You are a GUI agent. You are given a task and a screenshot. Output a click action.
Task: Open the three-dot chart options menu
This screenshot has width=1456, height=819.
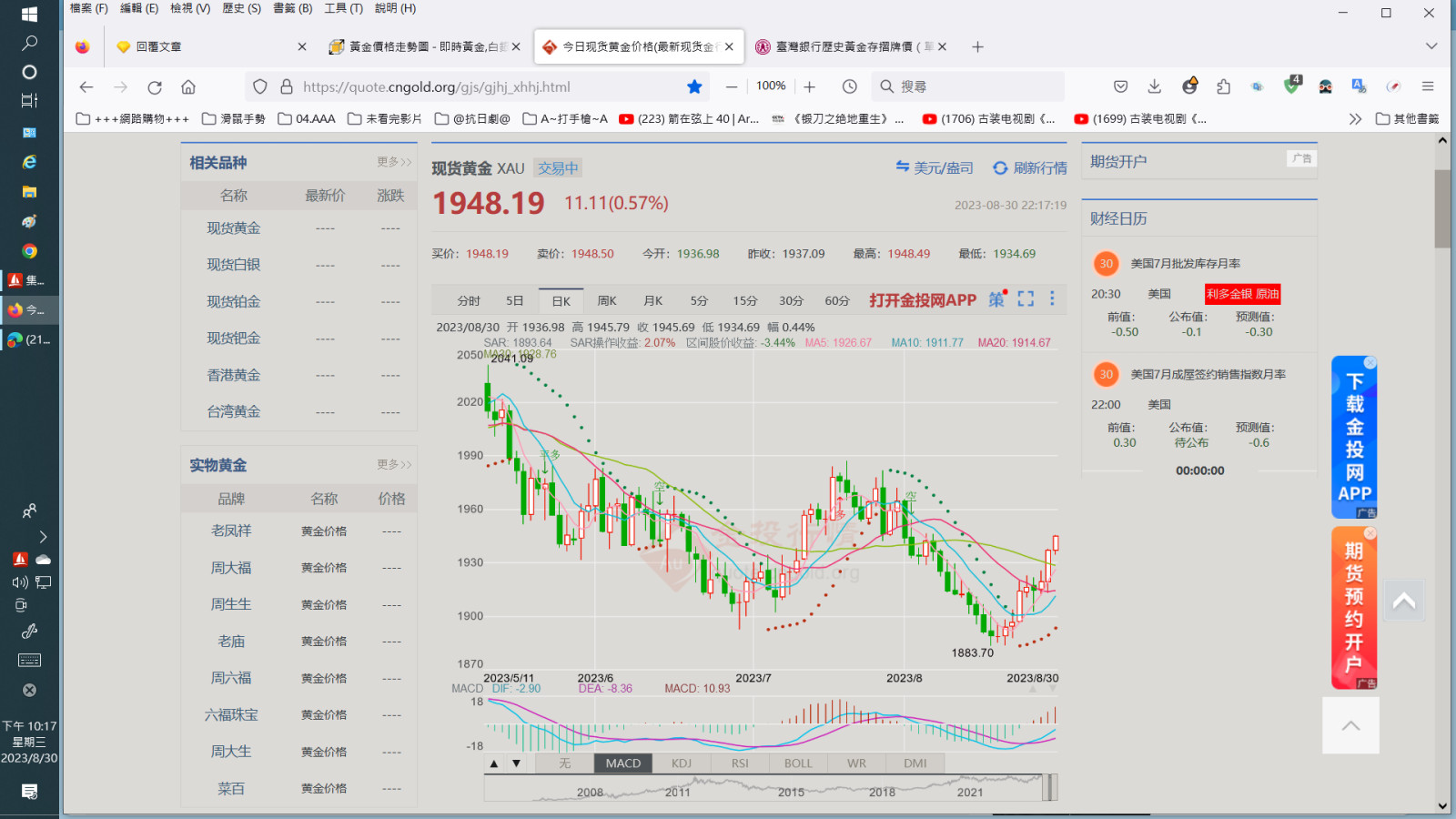1052,299
